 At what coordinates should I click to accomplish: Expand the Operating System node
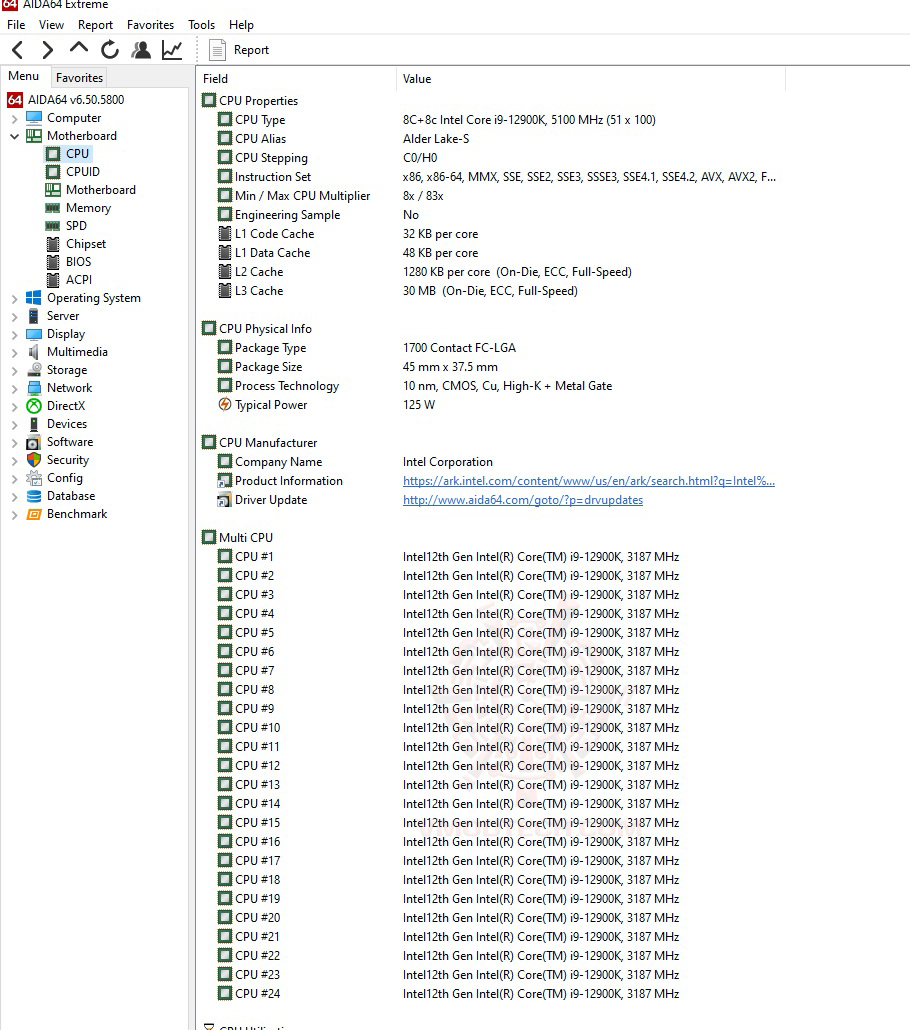pos(14,298)
